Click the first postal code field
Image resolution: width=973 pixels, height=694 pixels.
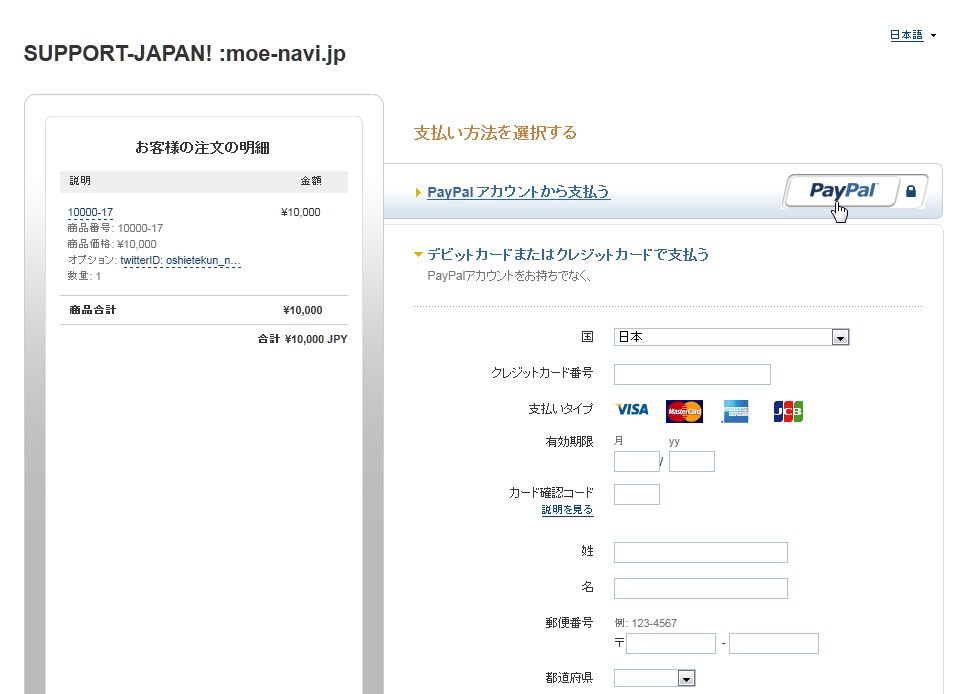point(671,643)
